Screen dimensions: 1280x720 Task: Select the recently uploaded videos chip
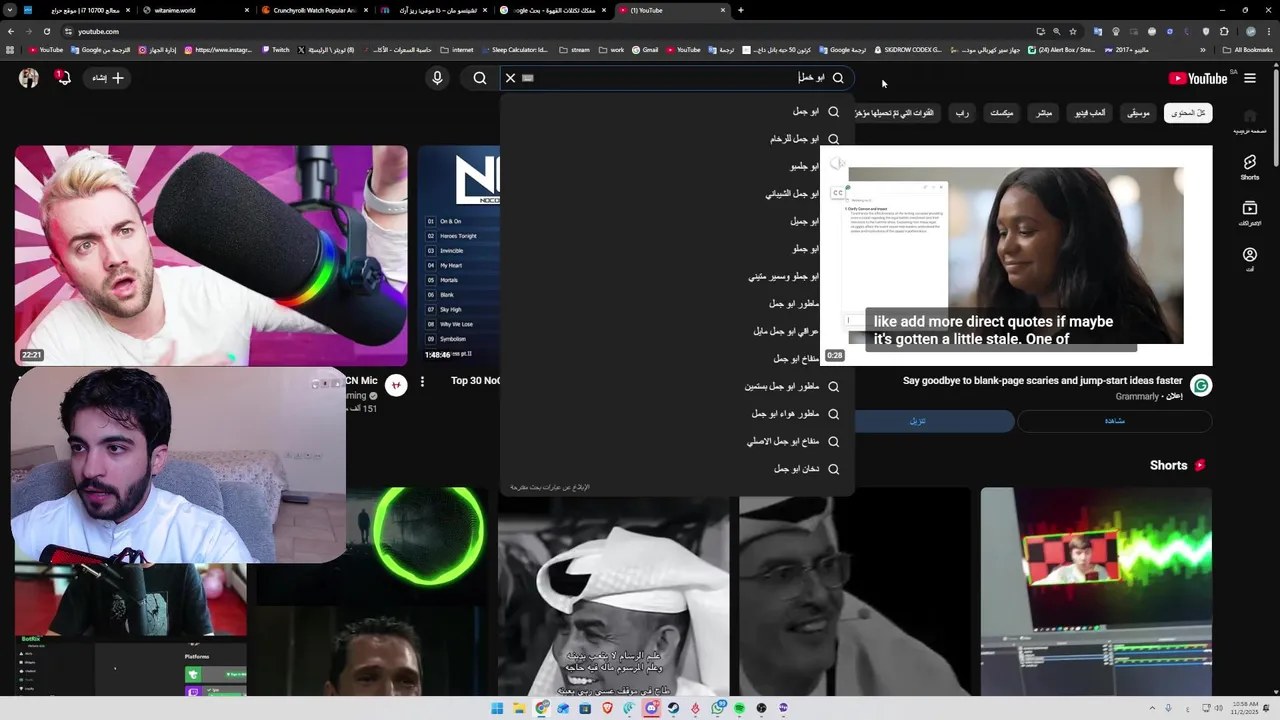pos(898,113)
